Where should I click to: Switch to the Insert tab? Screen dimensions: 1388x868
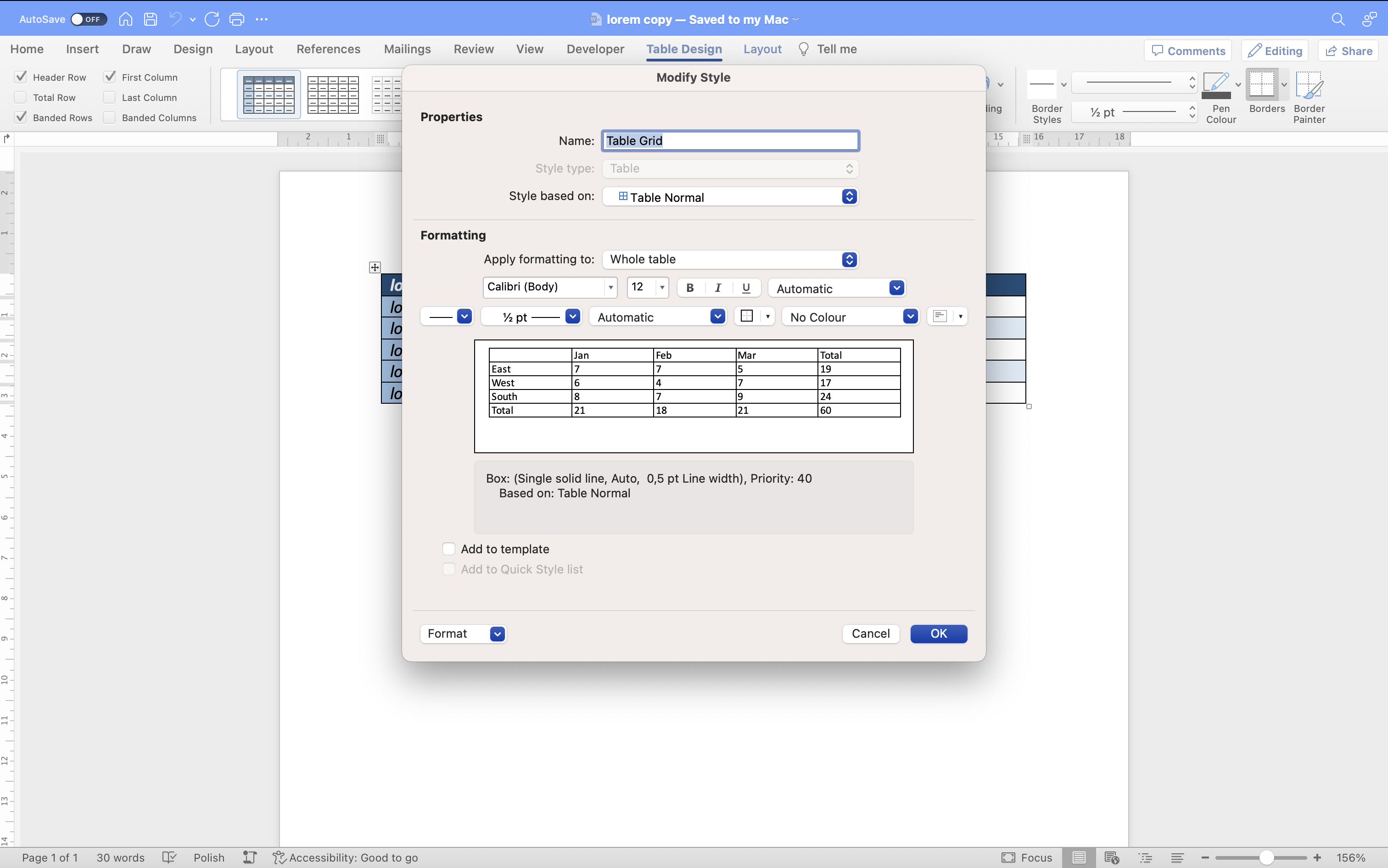tap(82, 50)
